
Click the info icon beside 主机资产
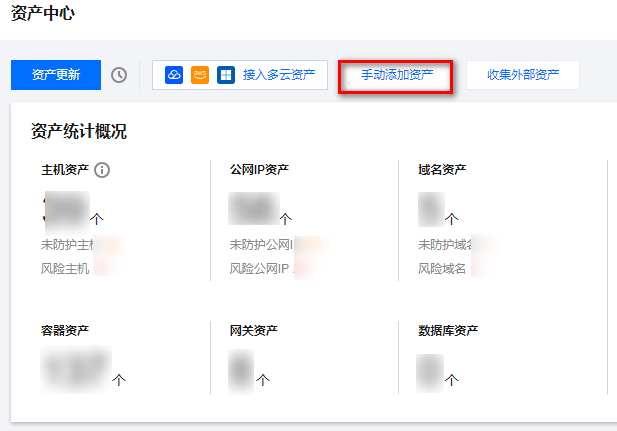pyautogui.click(x=102, y=170)
